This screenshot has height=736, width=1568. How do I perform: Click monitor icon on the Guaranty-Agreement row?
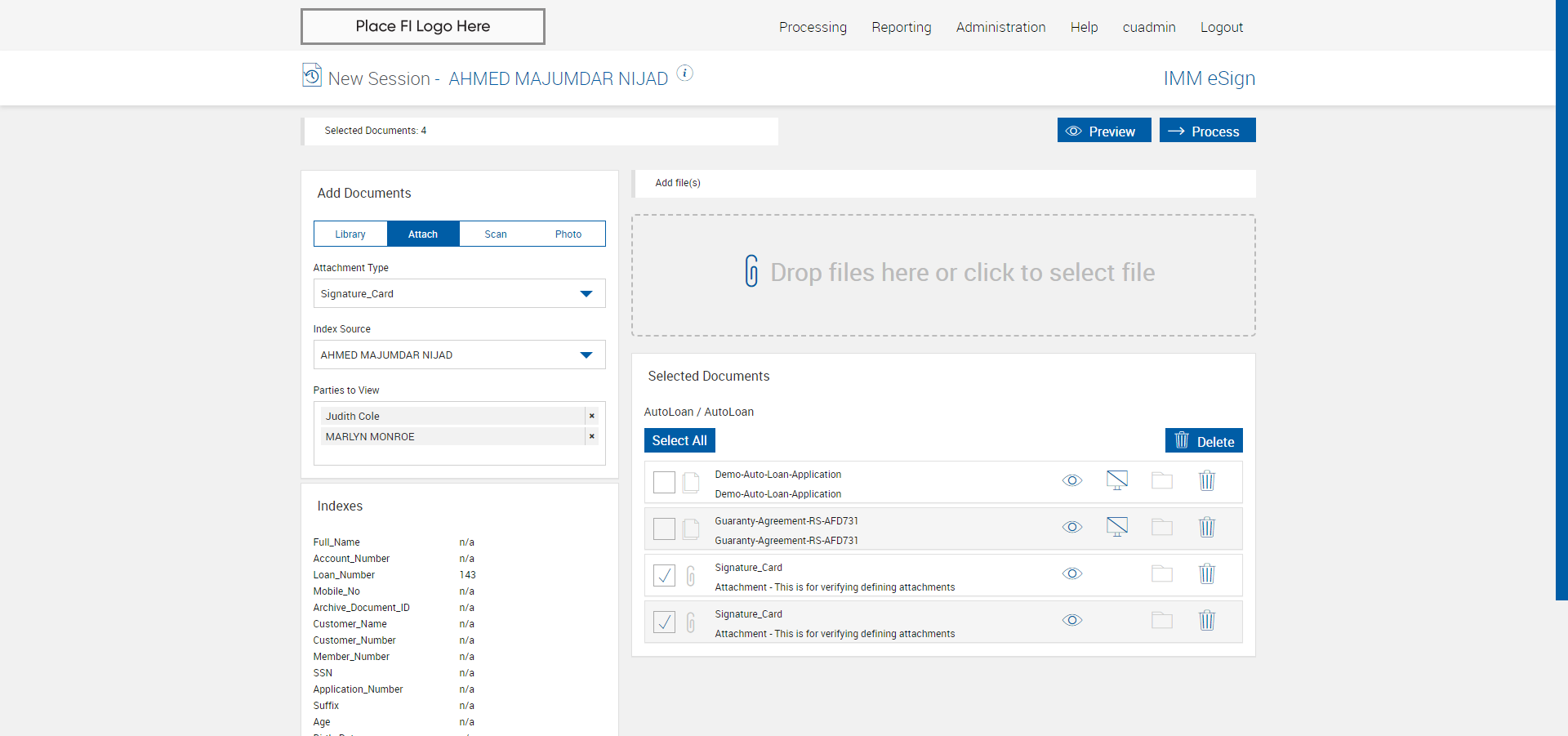point(1116,527)
